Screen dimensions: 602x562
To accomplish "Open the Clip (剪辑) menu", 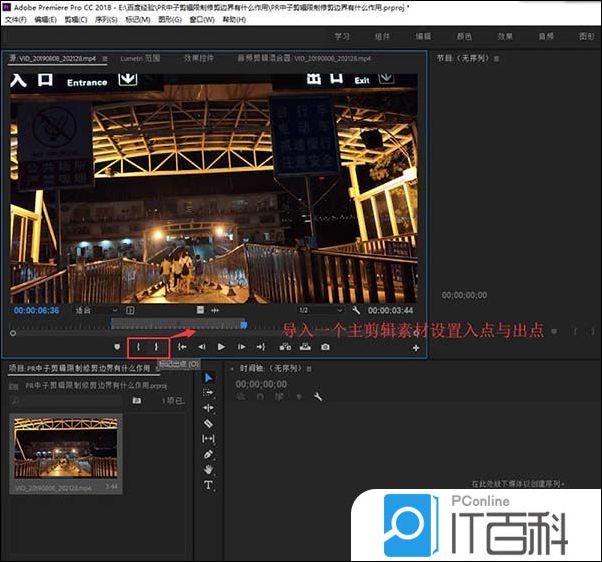I will (76, 19).
